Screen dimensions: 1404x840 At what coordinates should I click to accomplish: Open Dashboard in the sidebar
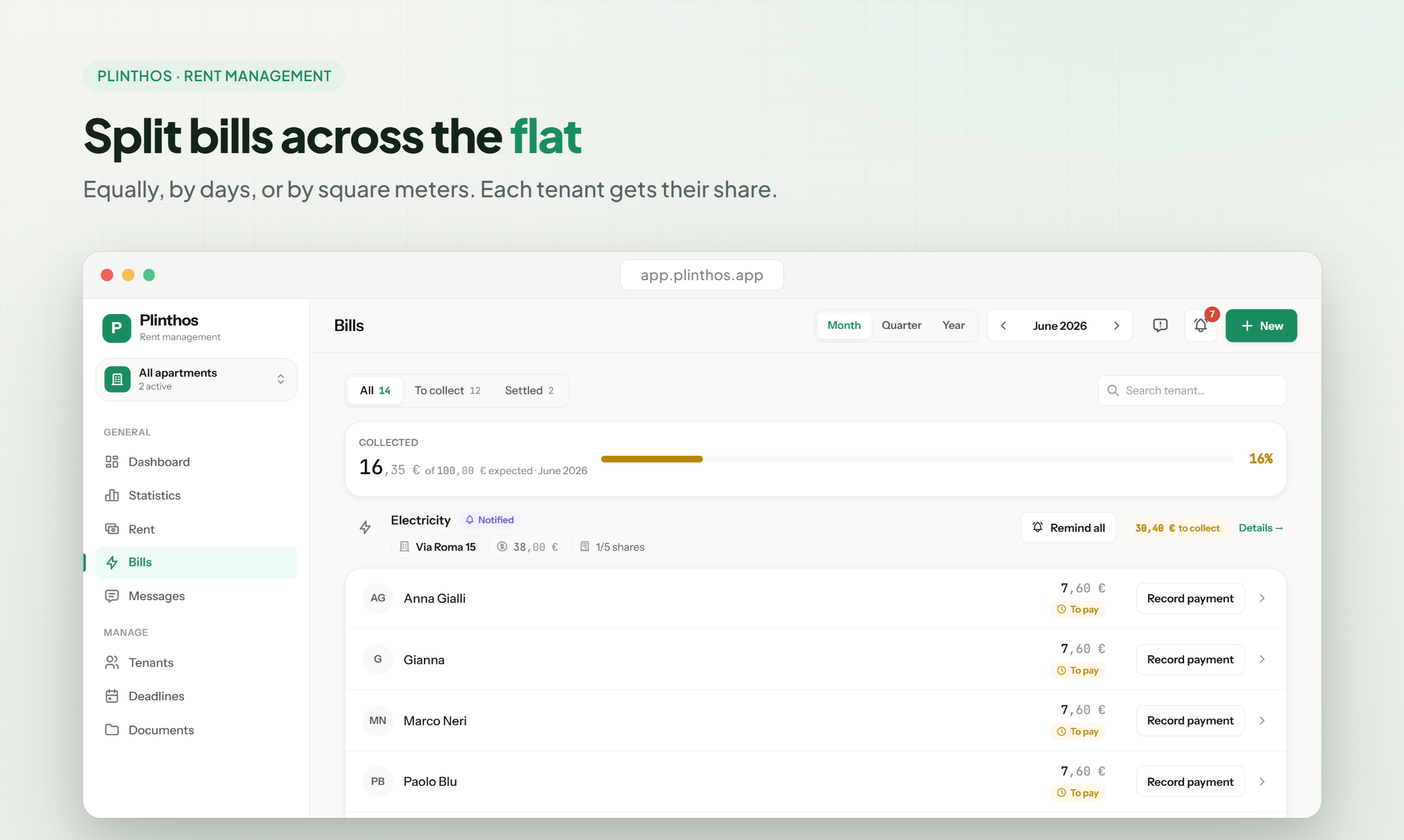[196, 462]
